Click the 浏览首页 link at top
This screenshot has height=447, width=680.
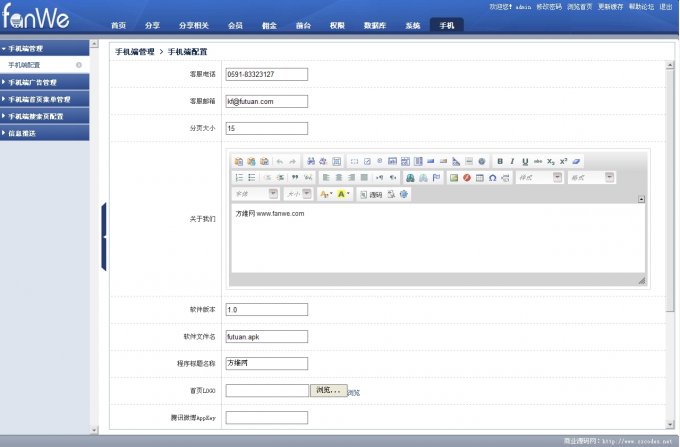[580, 7]
